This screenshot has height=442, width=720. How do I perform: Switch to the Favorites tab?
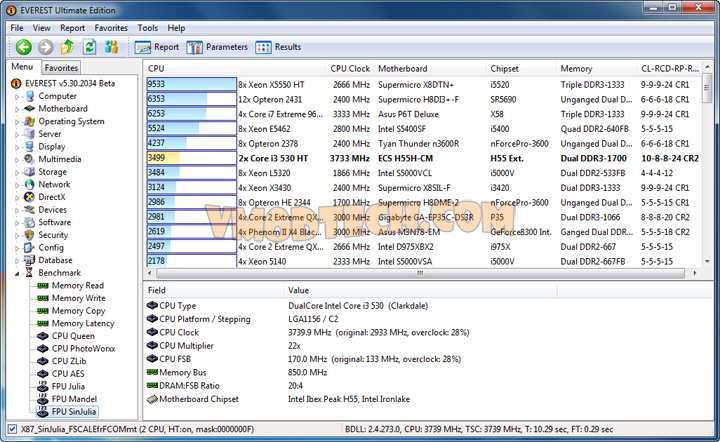click(x=61, y=68)
